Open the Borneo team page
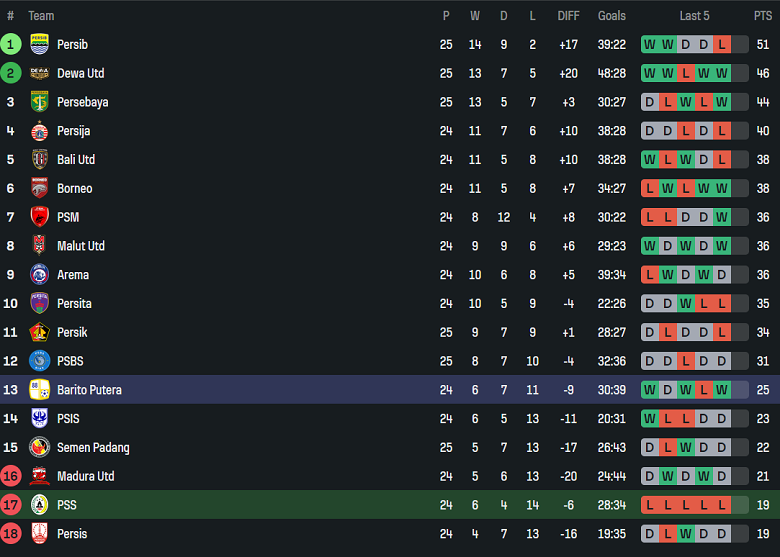780x557 pixels. point(74,188)
